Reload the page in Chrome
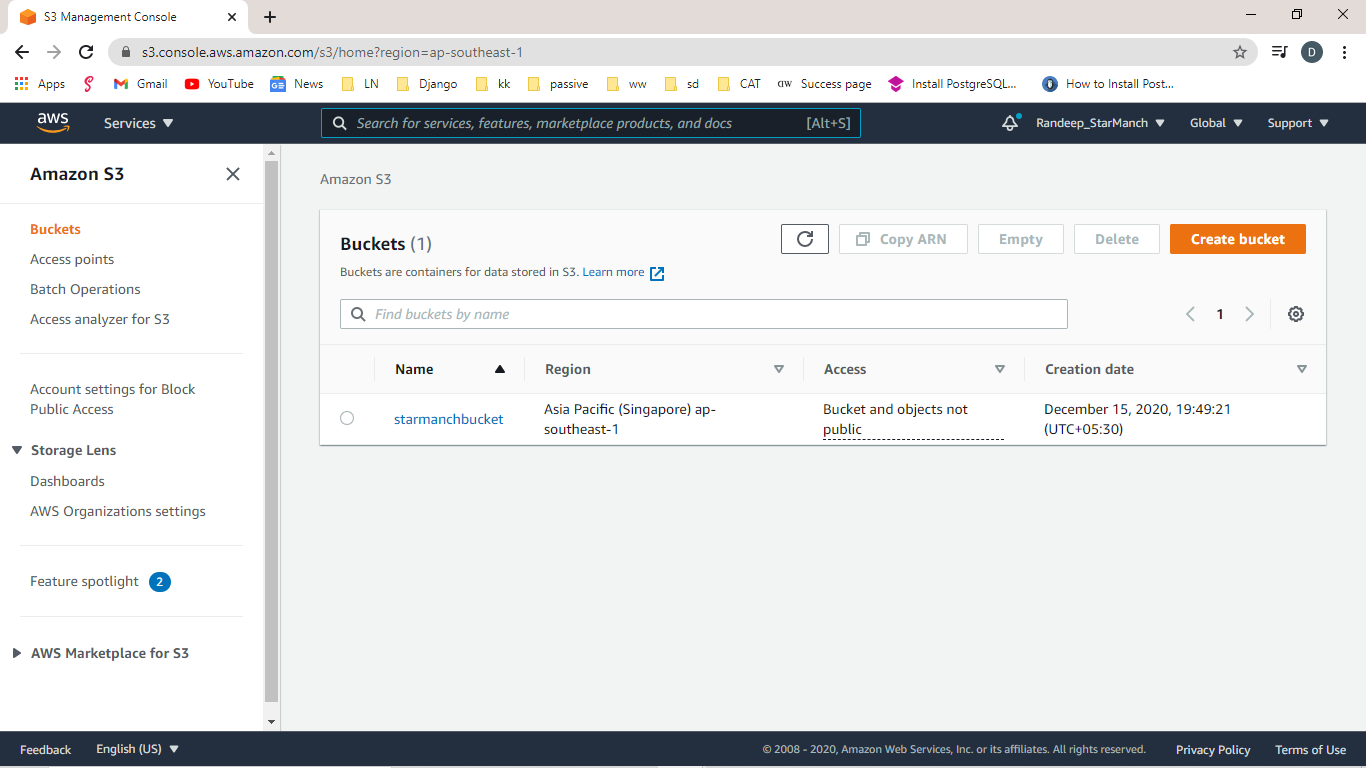The width and height of the screenshot is (1366, 768). pos(86,52)
